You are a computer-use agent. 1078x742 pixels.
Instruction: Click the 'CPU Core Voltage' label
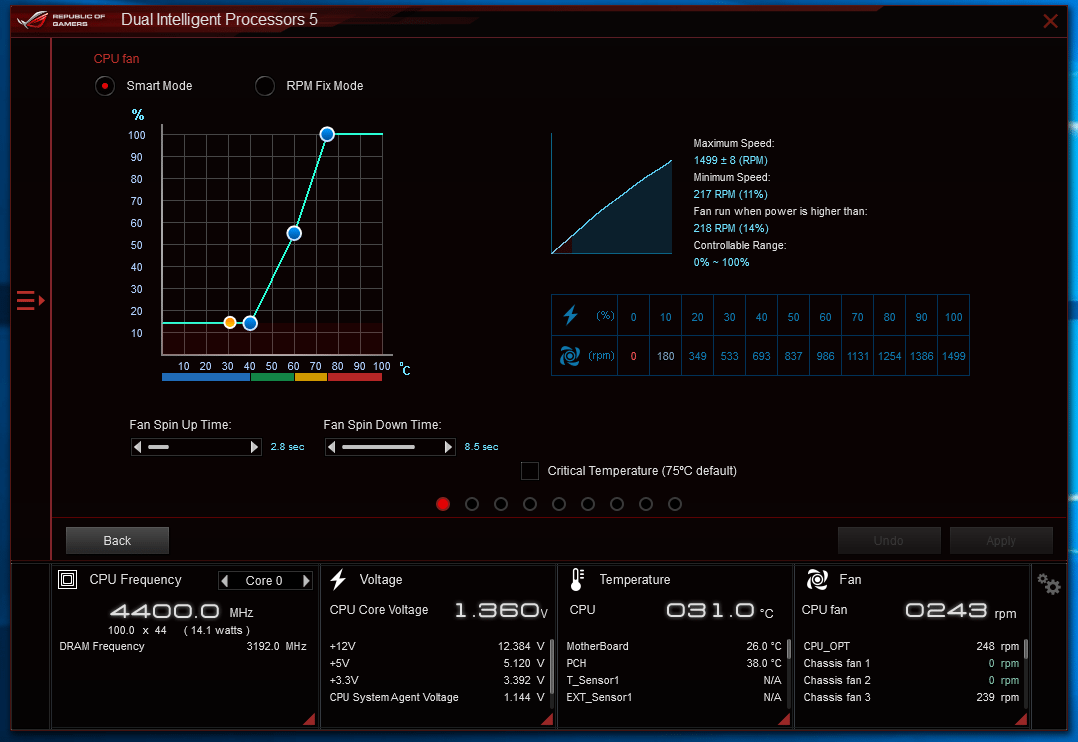tap(379, 610)
